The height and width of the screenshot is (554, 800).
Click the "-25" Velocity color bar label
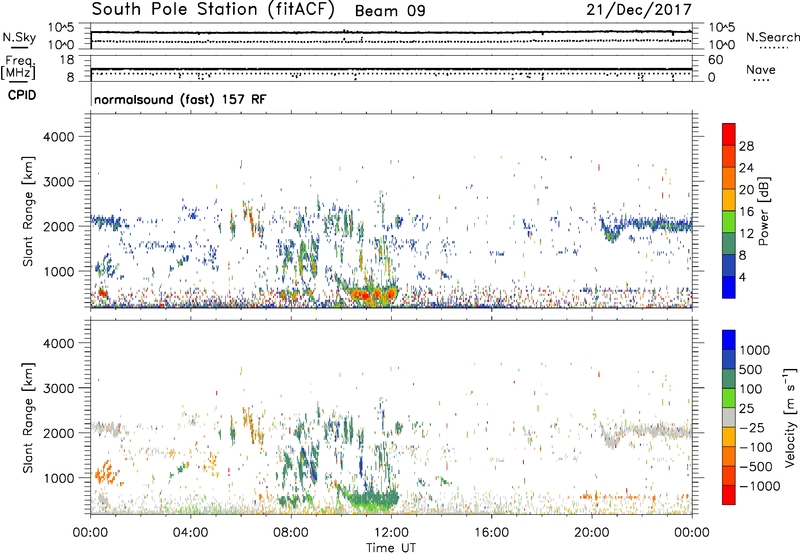pyautogui.click(x=750, y=428)
